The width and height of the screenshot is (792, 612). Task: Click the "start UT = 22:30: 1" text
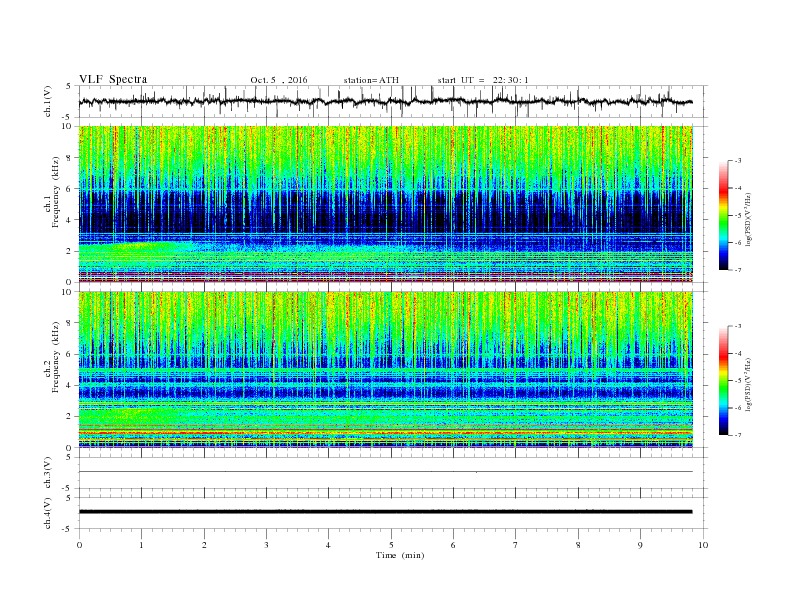point(483,80)
